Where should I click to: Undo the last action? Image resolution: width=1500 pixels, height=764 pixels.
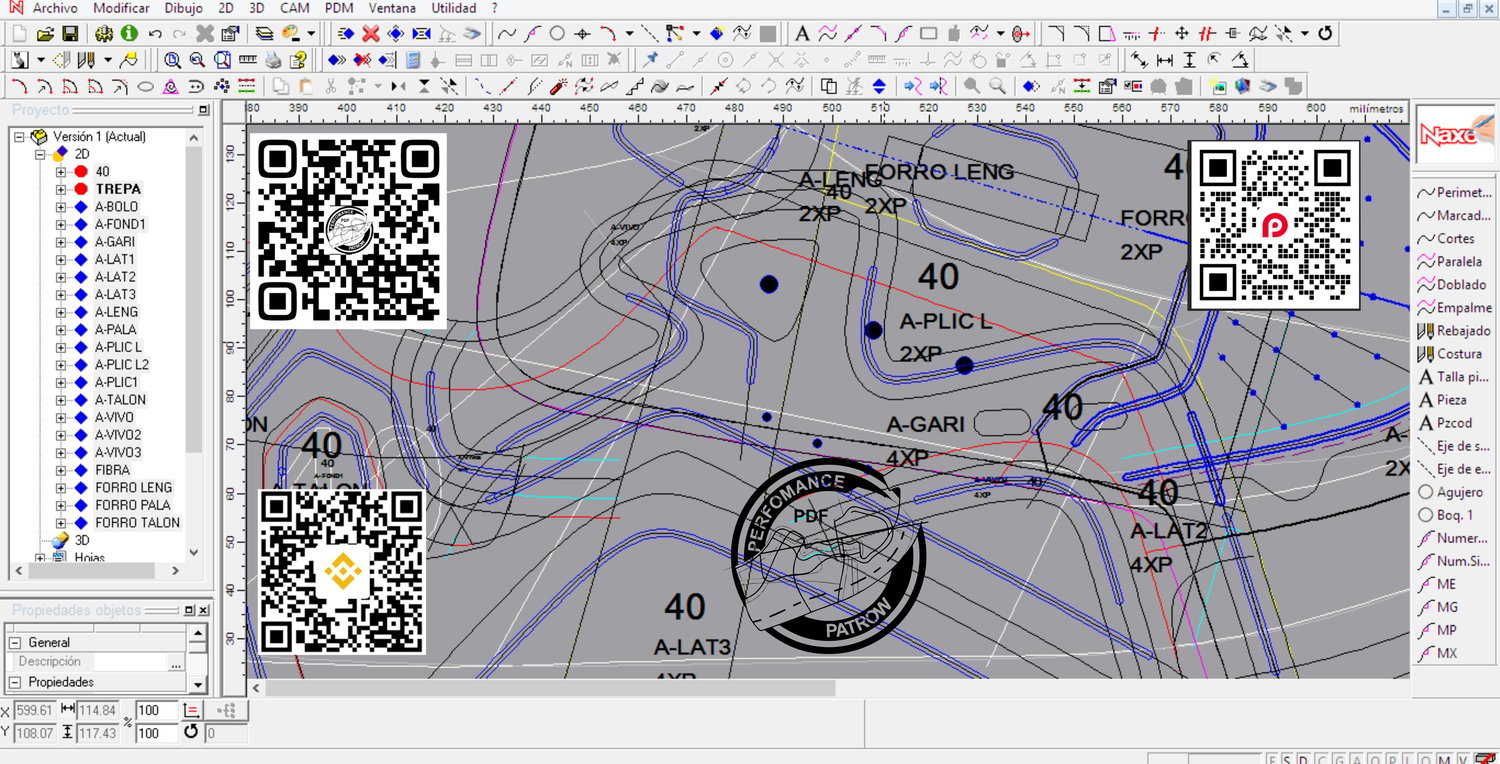155,34
